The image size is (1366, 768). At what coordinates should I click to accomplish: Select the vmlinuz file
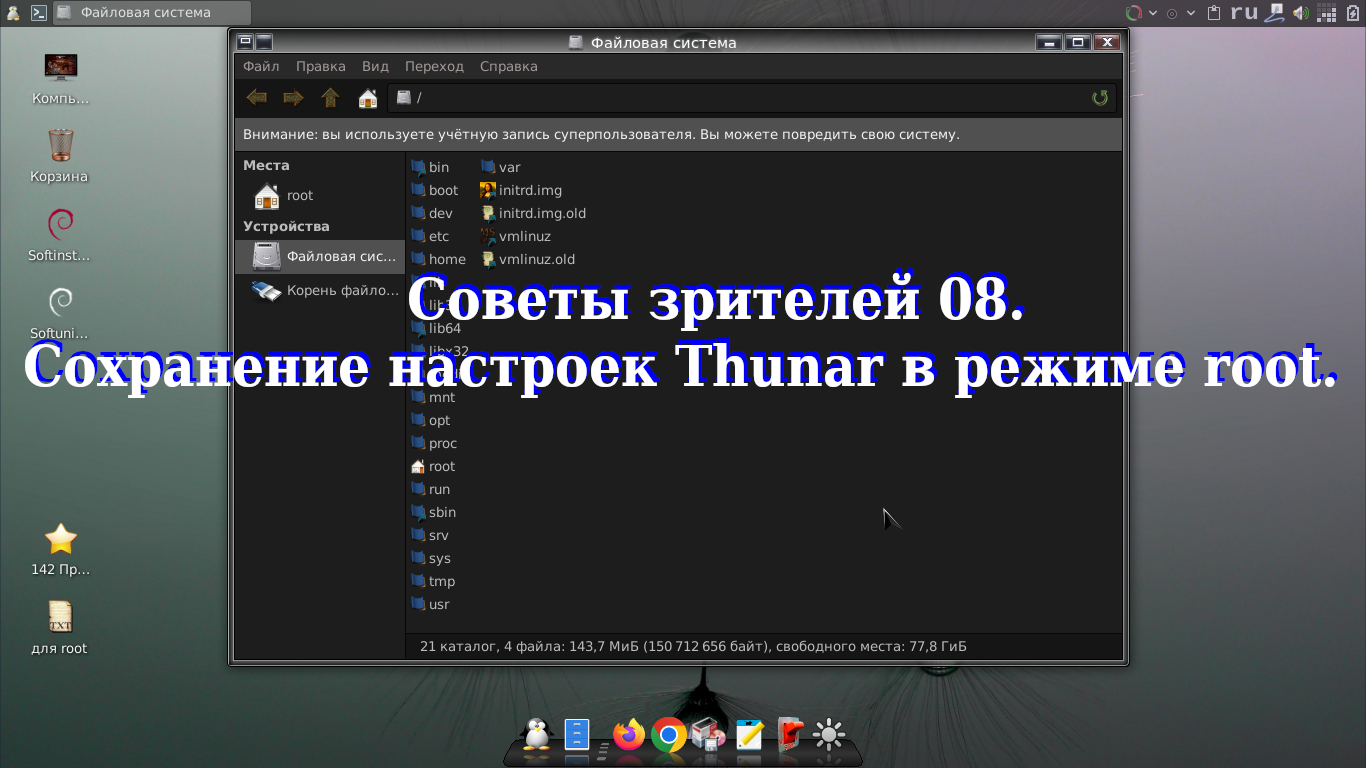[x=516, y=236]
